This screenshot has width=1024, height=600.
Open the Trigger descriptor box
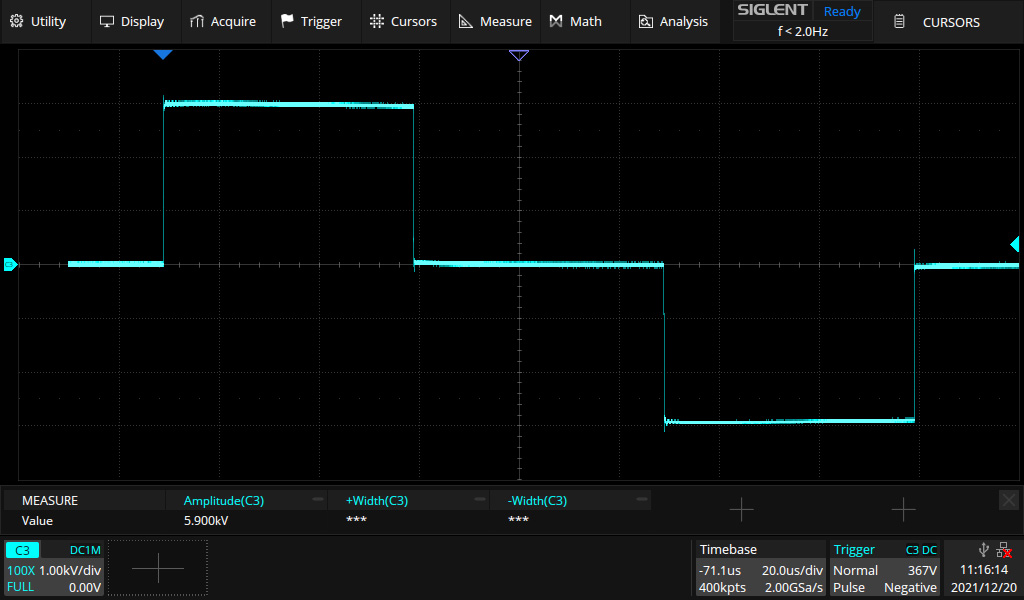click(x=885, y=568)
